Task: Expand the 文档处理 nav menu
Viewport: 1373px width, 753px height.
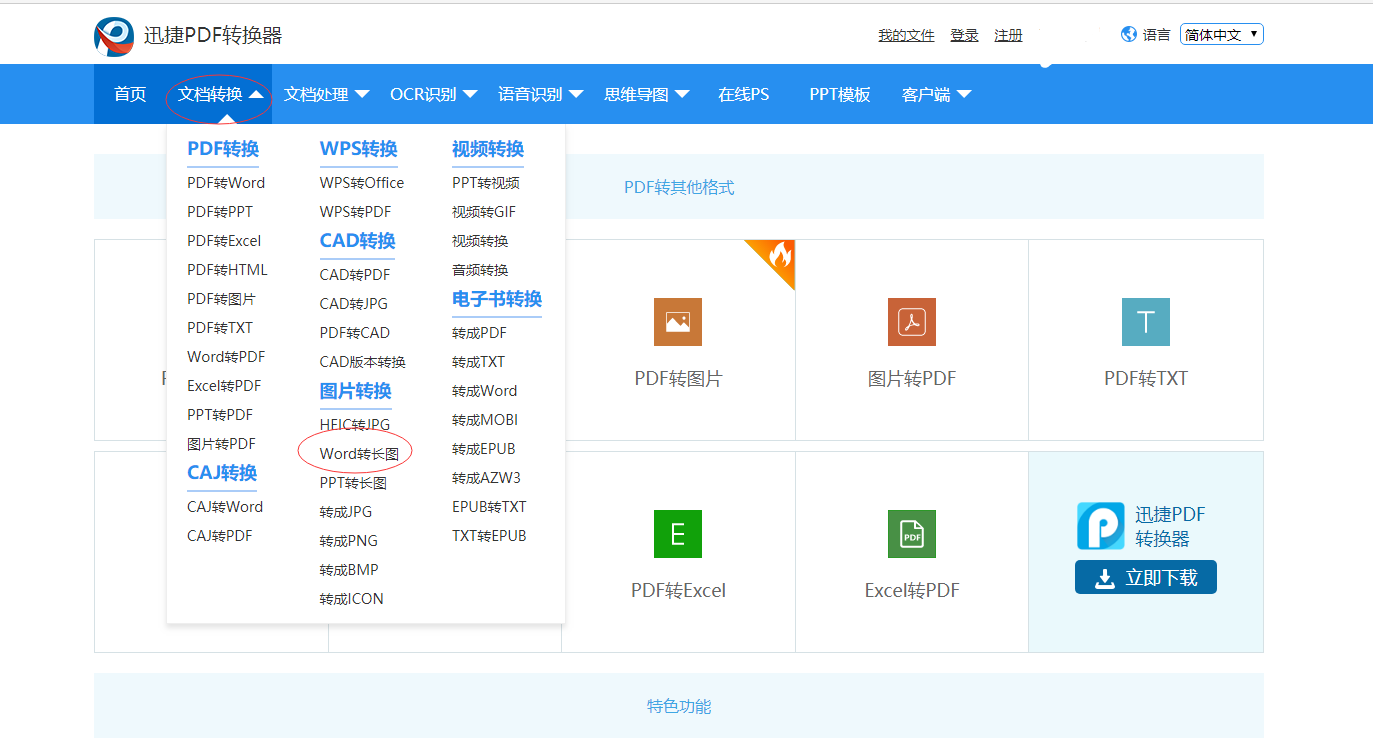Action: tap(327, 94)
